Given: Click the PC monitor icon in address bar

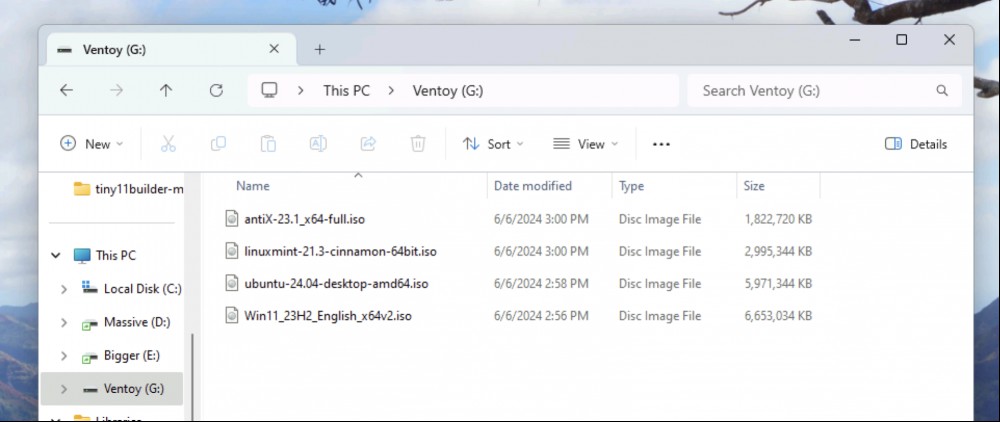Looking at the screenshot, I should [269, 90].
